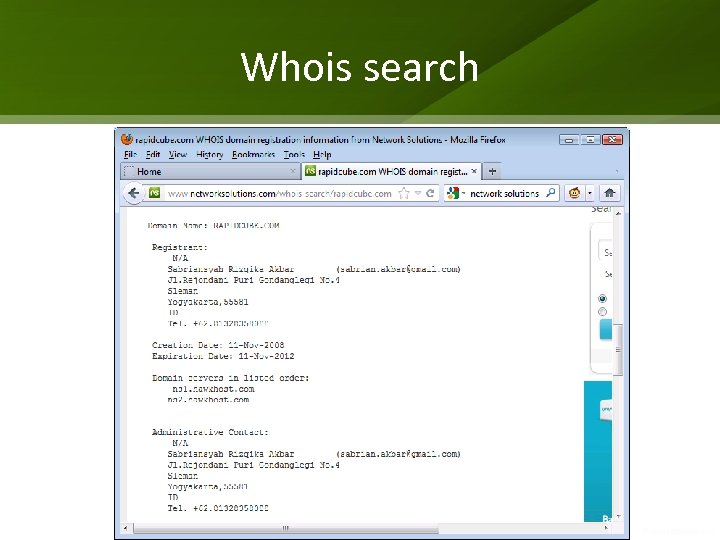This screenshot has width=720, height=540.
Task: Click the Registrant heading text
Action: (180, 247)
